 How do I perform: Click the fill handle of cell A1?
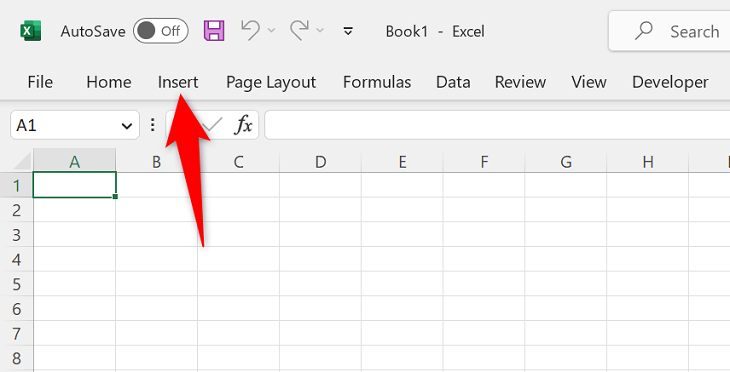click(115, 196)
